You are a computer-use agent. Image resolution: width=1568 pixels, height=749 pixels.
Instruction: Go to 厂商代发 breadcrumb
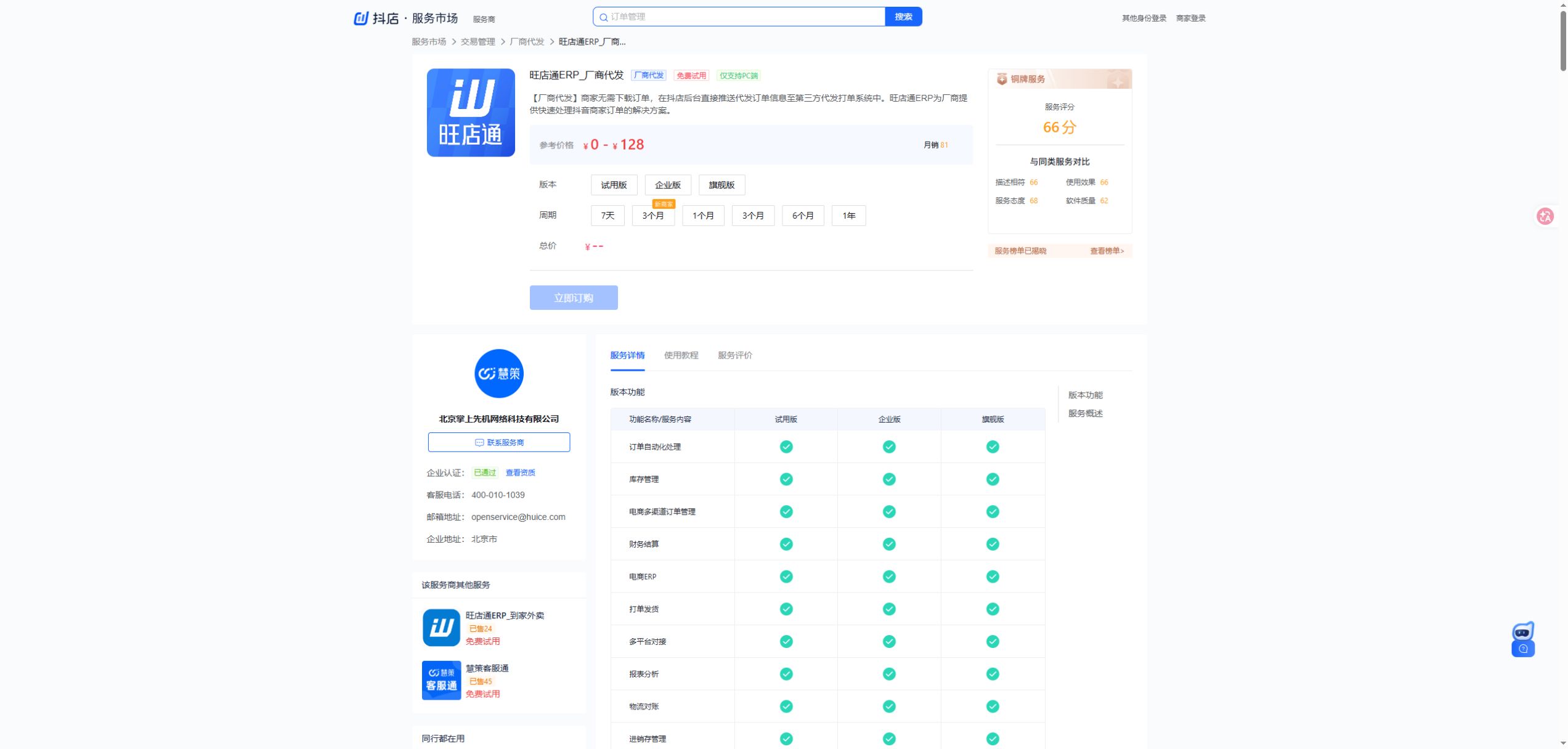click(x=527, y=42)
